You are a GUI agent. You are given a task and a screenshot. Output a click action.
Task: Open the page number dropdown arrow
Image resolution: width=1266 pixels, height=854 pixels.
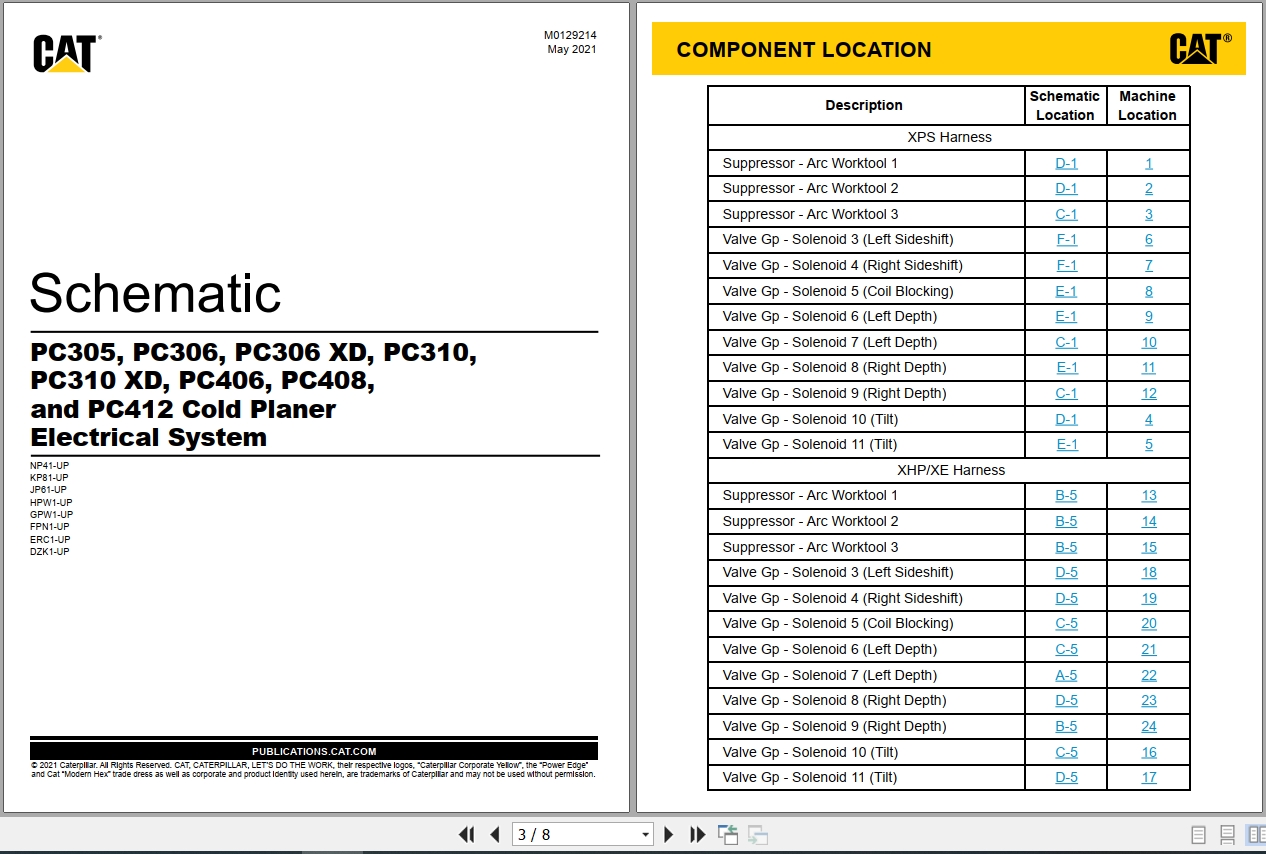pyautogui.click(x=645, y=834)
